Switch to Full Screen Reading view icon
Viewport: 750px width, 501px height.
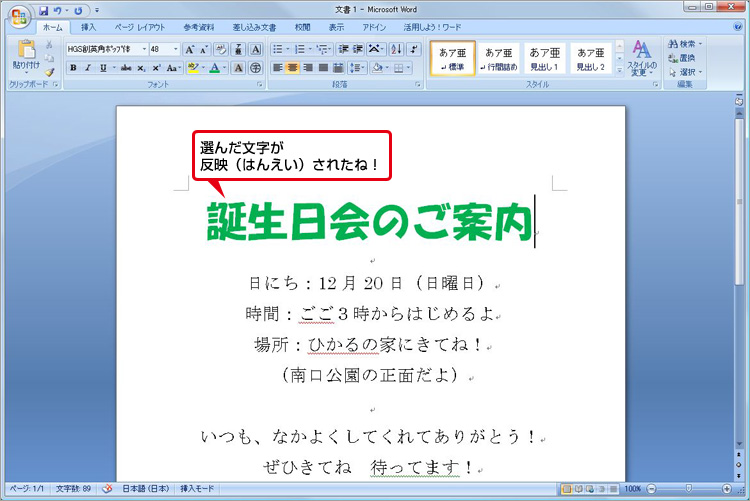click(578, 489)
